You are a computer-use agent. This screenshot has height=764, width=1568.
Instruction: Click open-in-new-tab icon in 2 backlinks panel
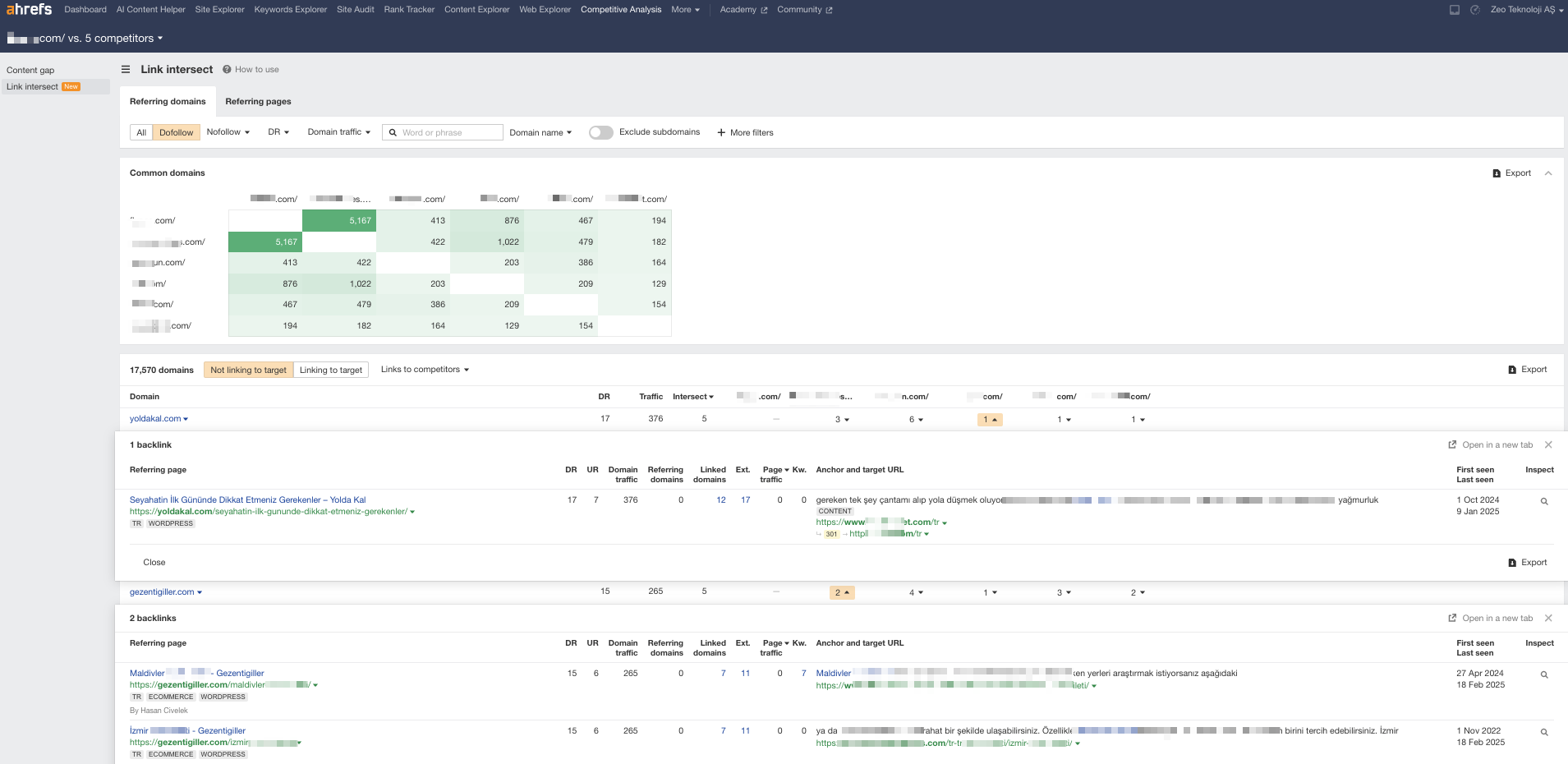(1452, 618)
